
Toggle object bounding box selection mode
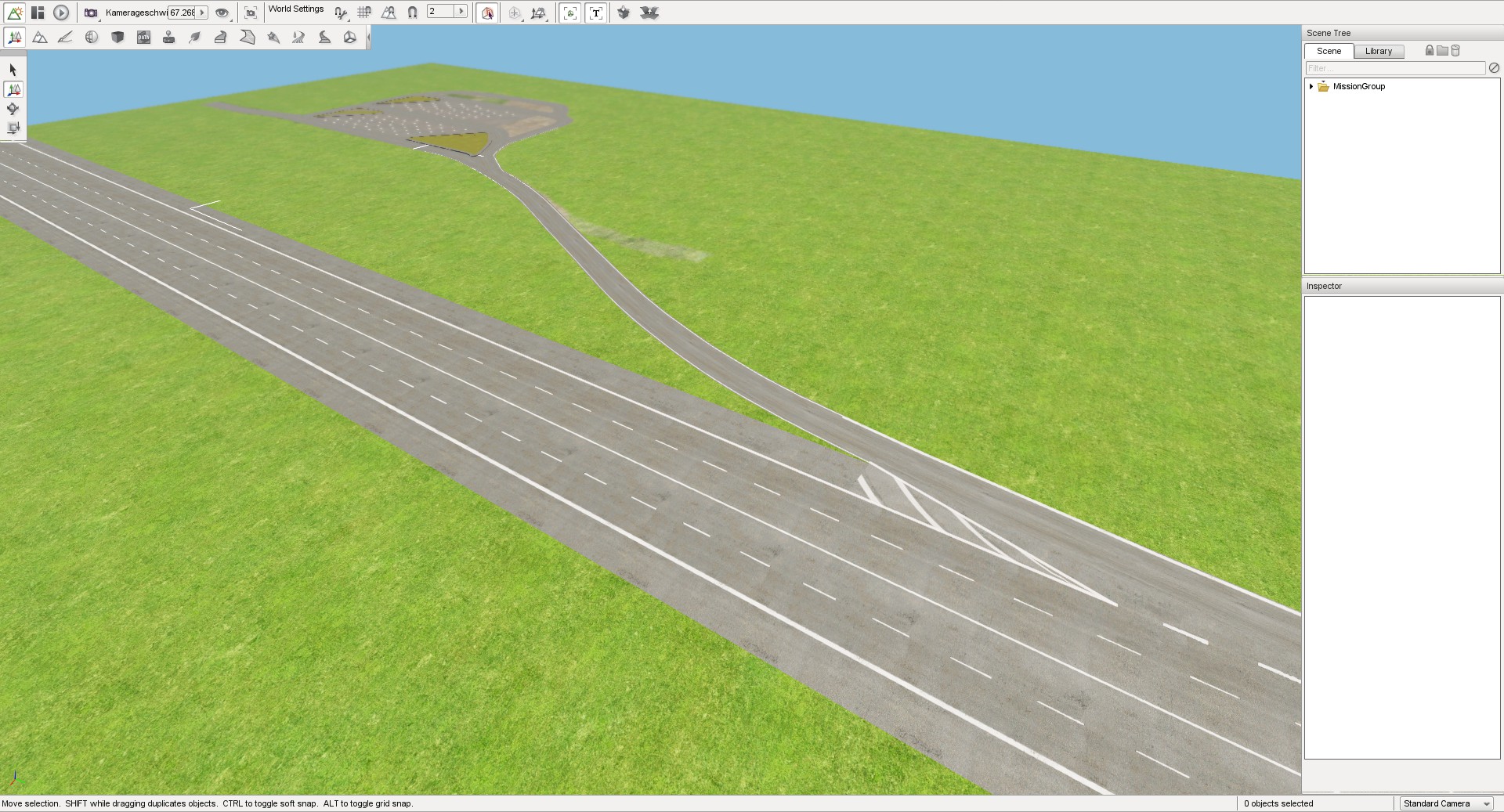click(487, 13)
